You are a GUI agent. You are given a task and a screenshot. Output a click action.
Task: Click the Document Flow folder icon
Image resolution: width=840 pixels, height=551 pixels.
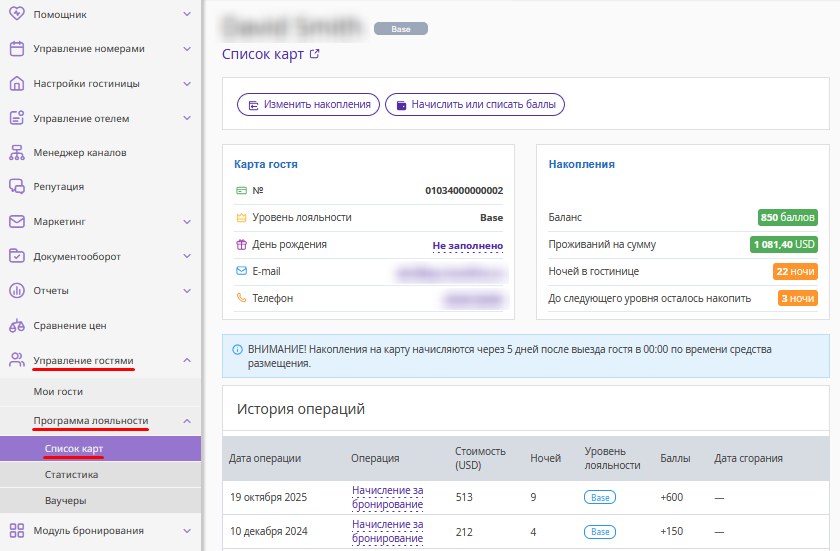[x=16, y=256]
